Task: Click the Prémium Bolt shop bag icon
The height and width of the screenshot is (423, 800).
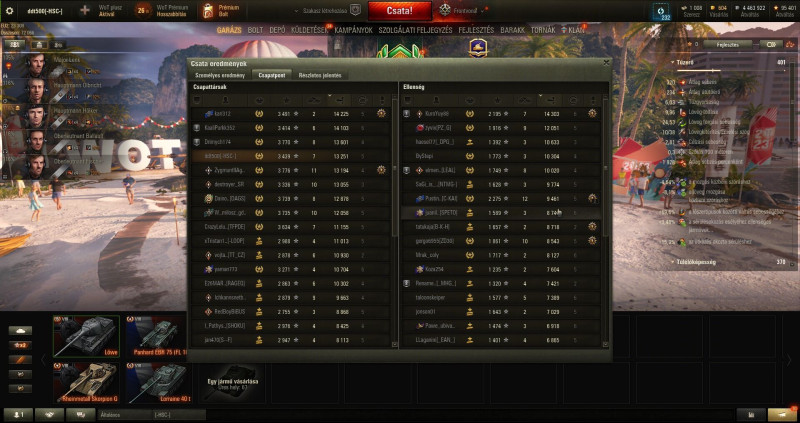Action: 208,11
